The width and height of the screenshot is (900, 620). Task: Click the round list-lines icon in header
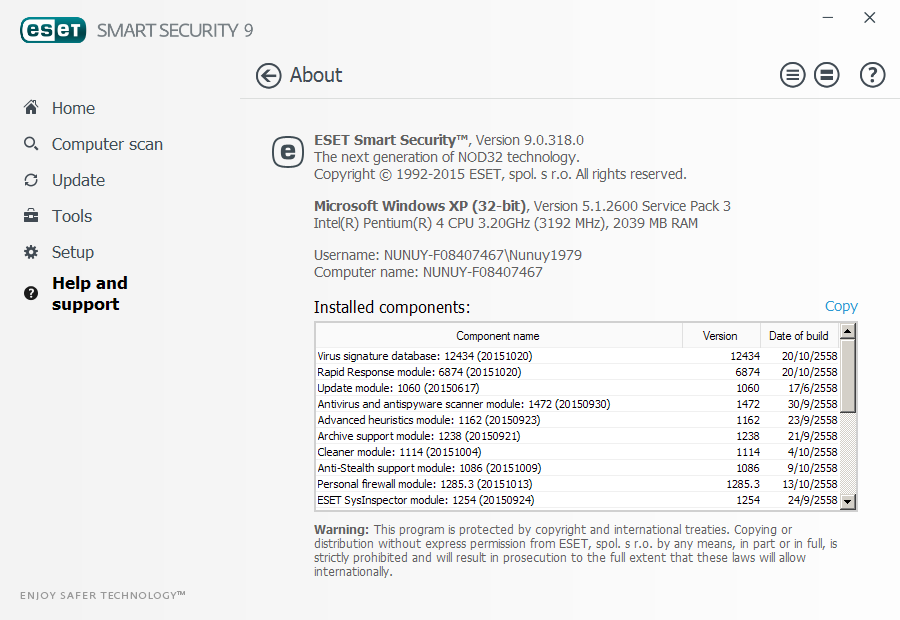[793, 75]
